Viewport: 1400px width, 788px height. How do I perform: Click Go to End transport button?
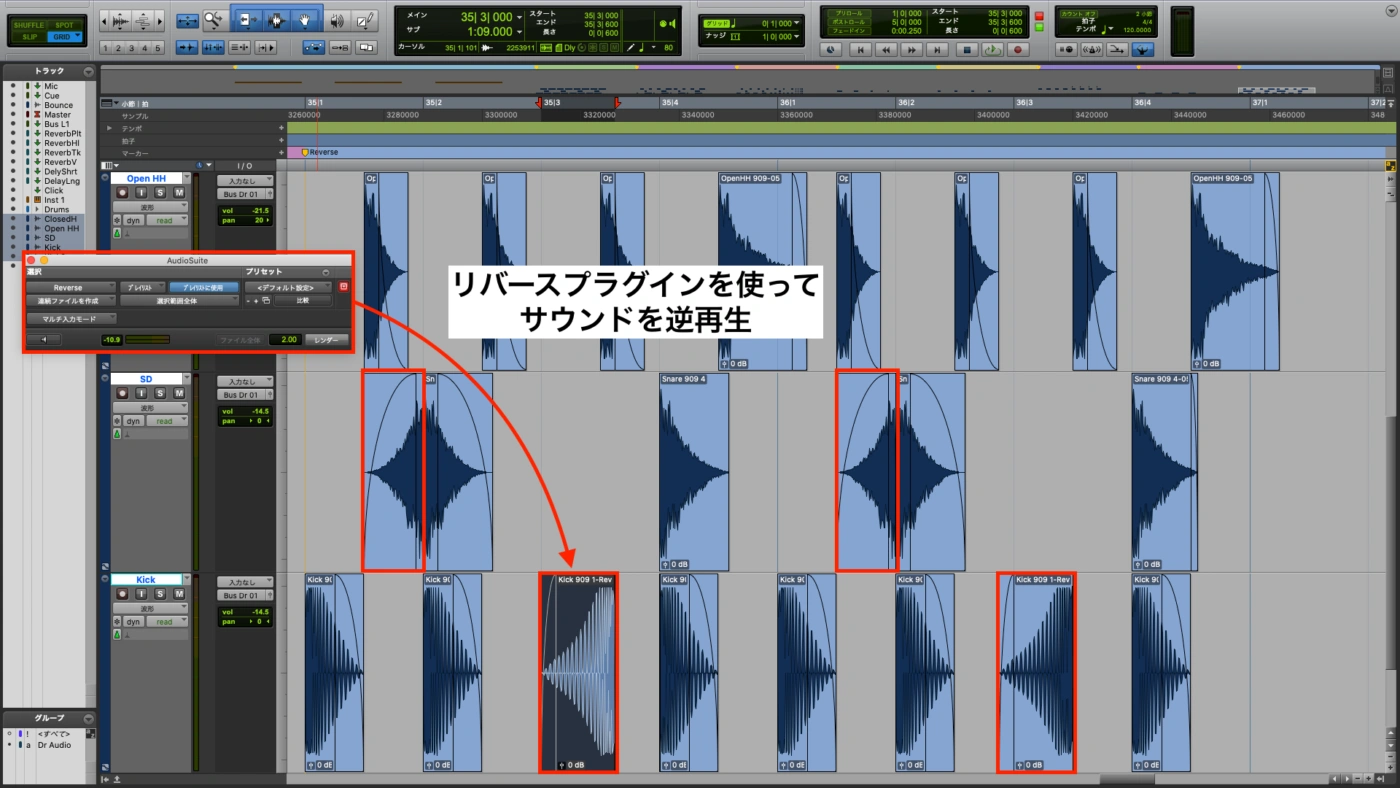(938, 49)
